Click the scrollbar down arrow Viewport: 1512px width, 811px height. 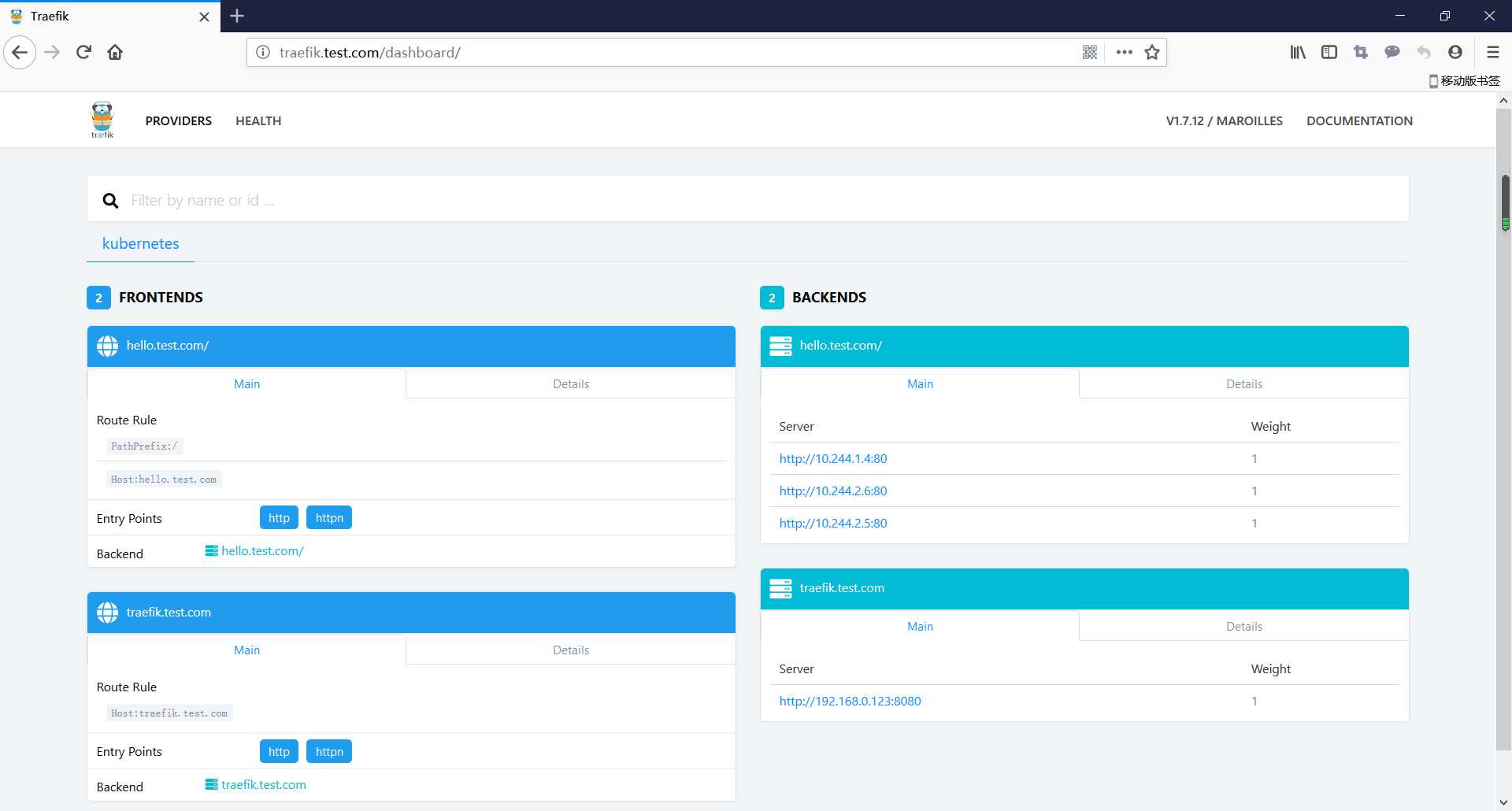[1503, 802]
